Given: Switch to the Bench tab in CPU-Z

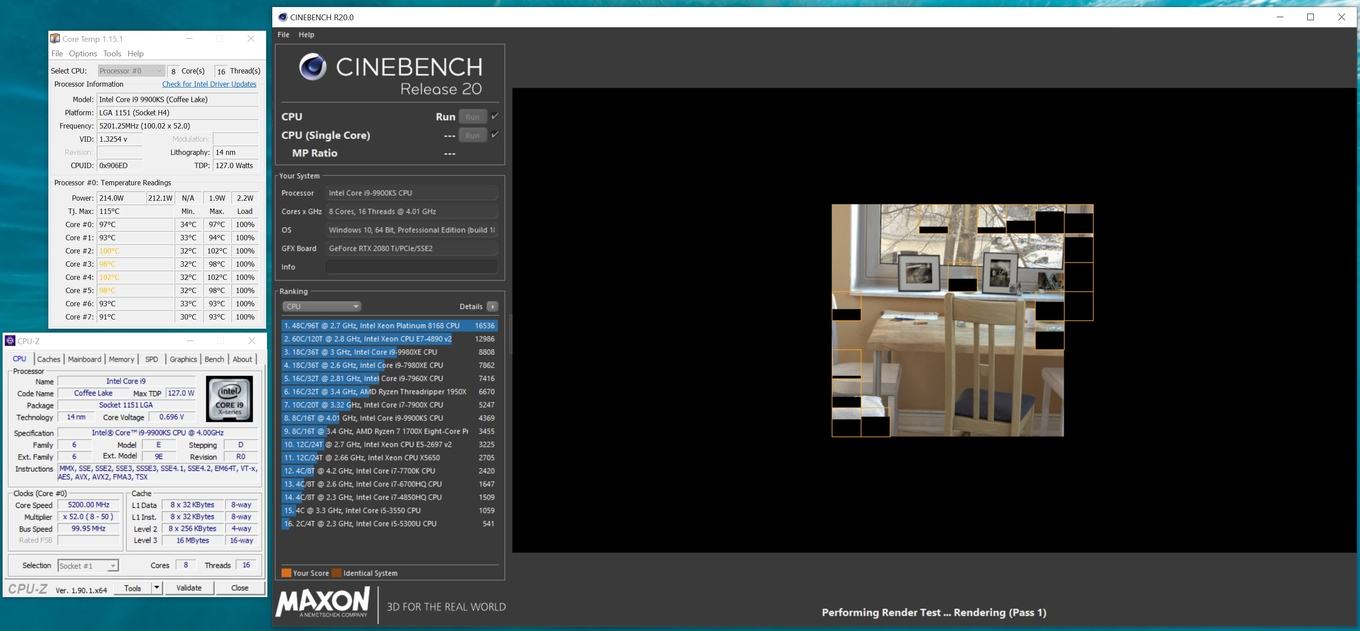Looking at the screenshot, I should [x=214, y=359].
